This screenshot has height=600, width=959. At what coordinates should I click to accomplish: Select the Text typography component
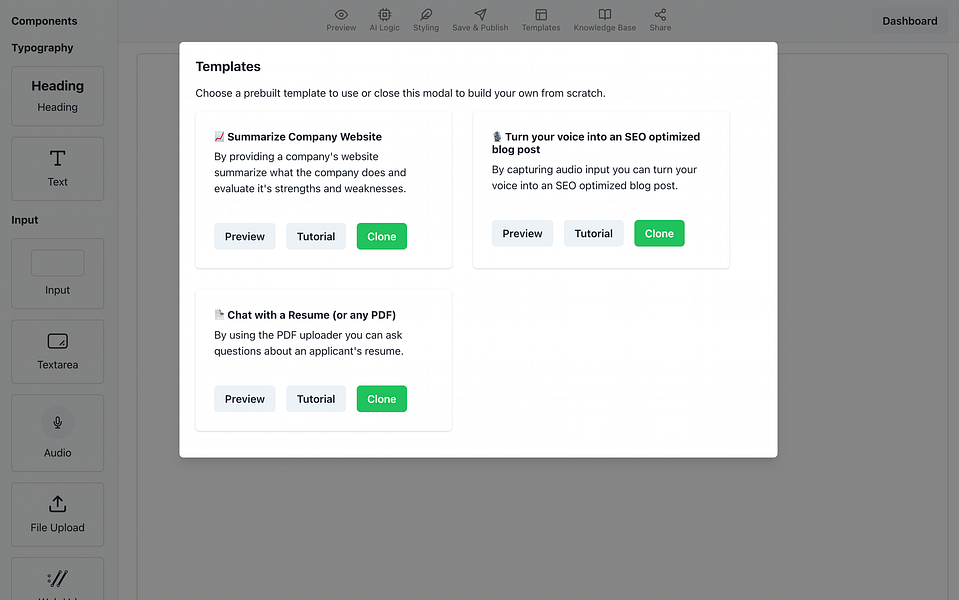point(57,168)
